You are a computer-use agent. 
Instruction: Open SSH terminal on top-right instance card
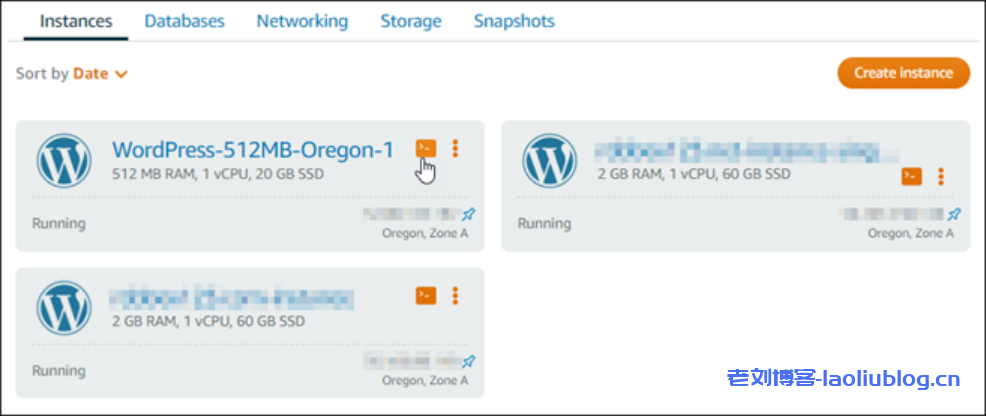pos(911,176)
